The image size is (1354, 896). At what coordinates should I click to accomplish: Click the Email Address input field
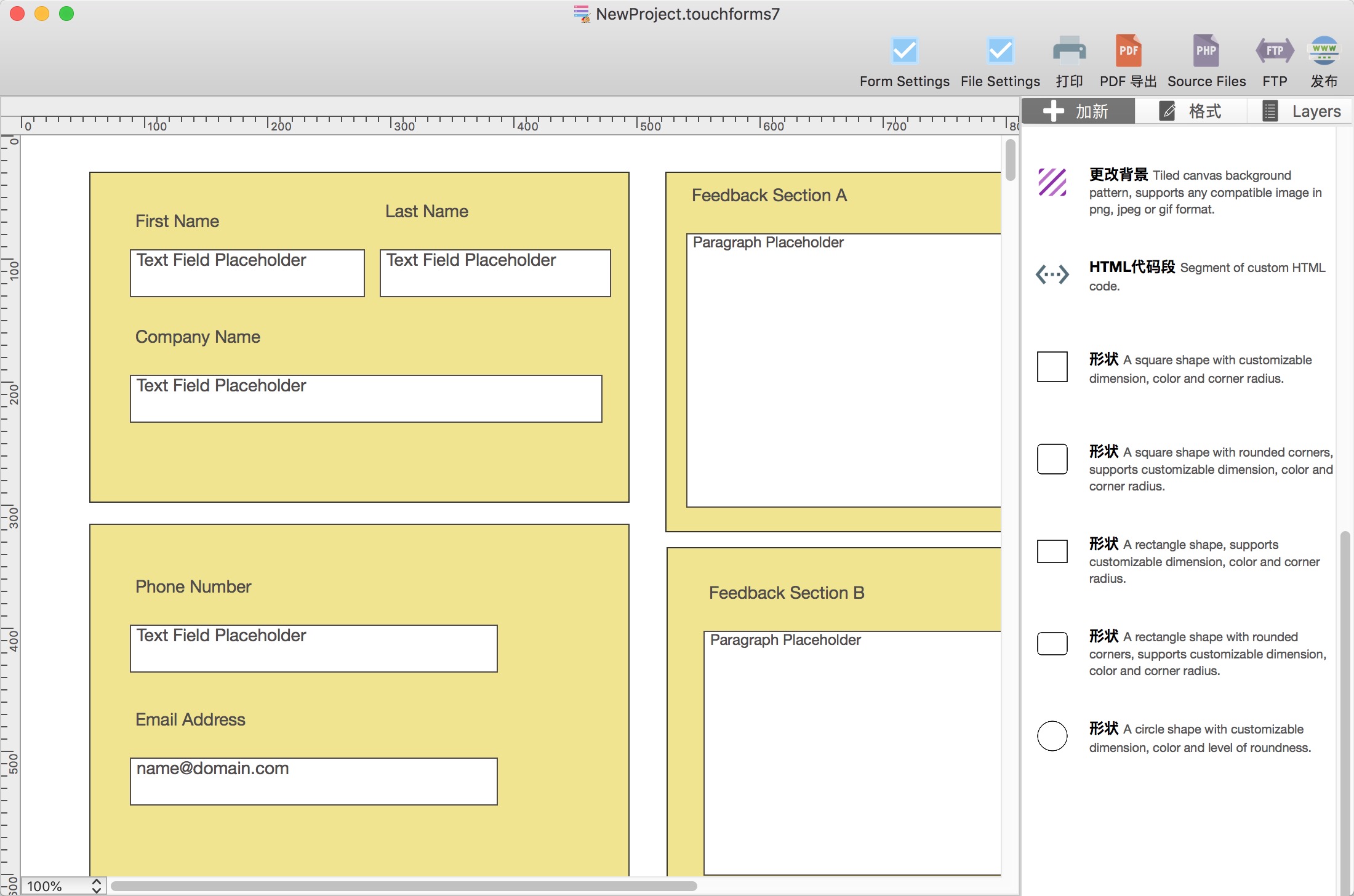pos(314,779)
